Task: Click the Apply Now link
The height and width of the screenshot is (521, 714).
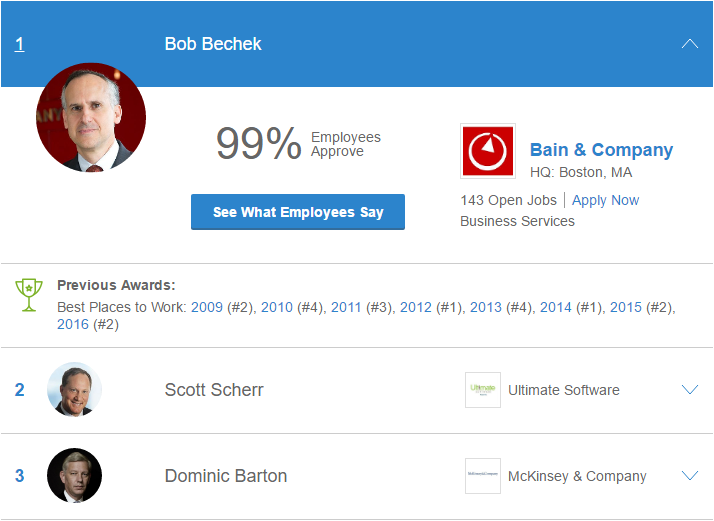Action: (x=605, y=200)
